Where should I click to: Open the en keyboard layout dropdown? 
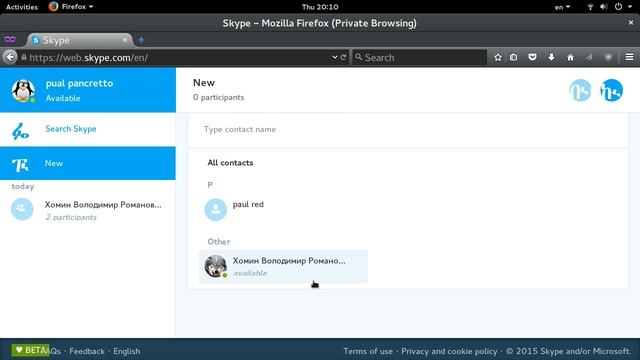pos(562,7)
